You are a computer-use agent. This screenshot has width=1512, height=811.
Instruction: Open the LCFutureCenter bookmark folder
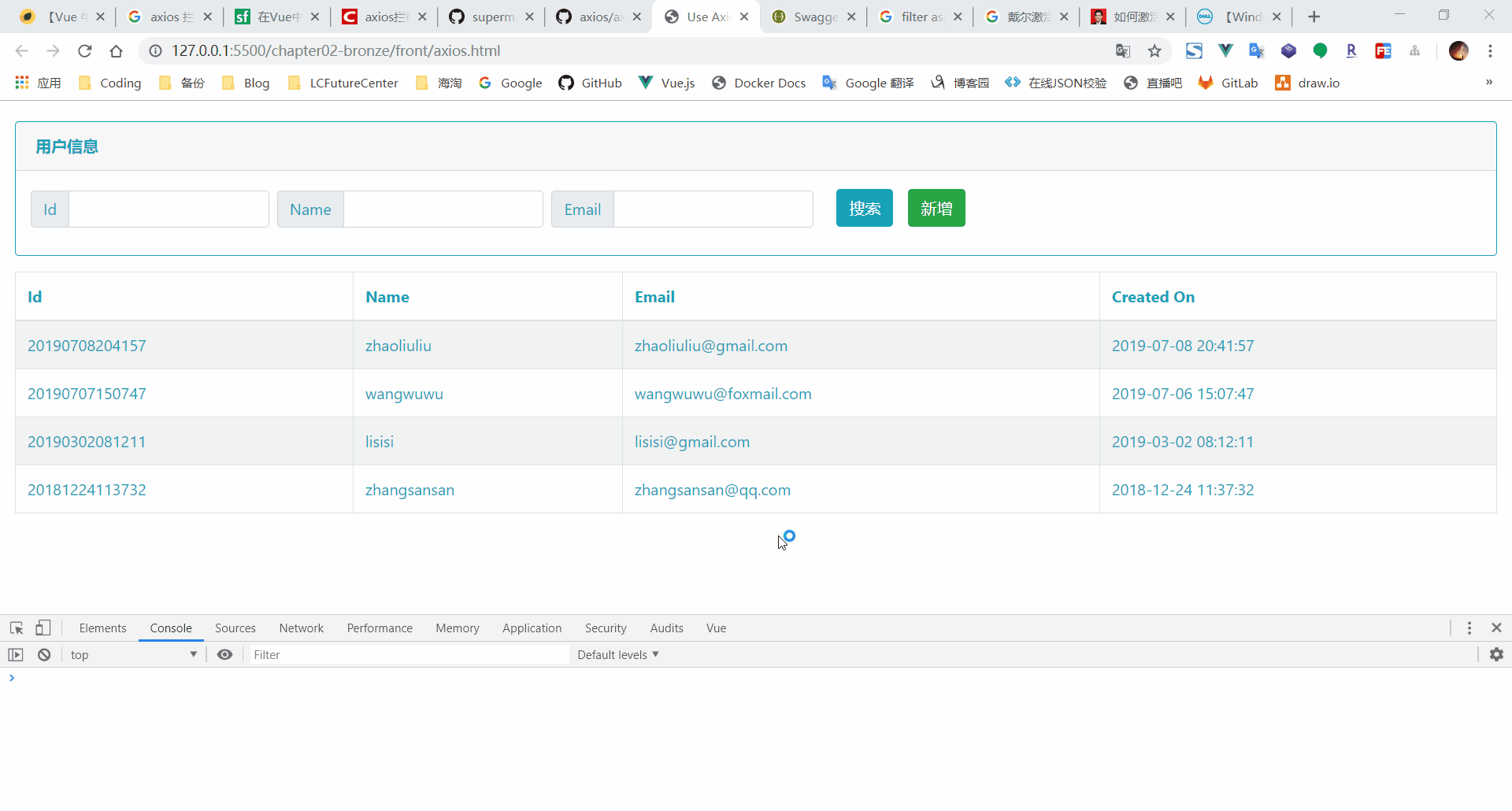[x=343, y=83]
